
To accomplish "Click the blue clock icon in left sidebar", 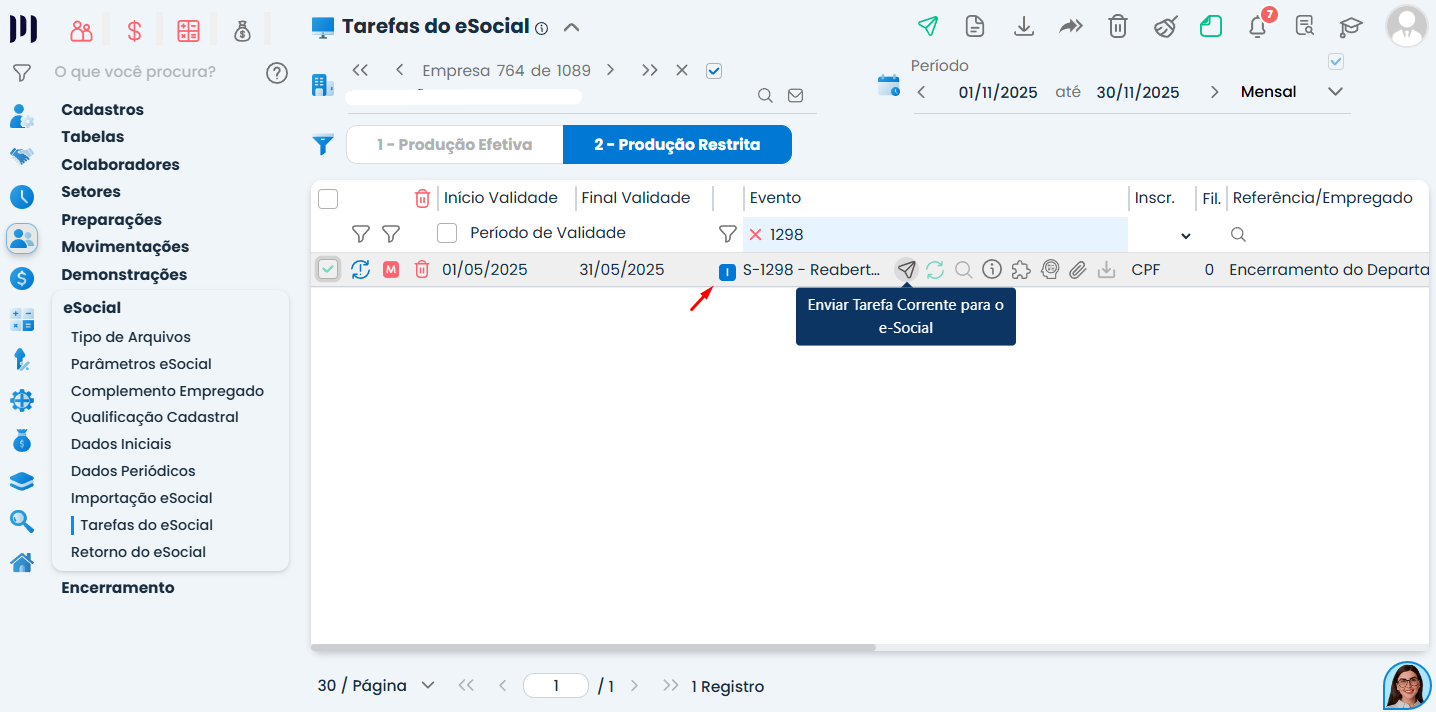I will [22, 197].
